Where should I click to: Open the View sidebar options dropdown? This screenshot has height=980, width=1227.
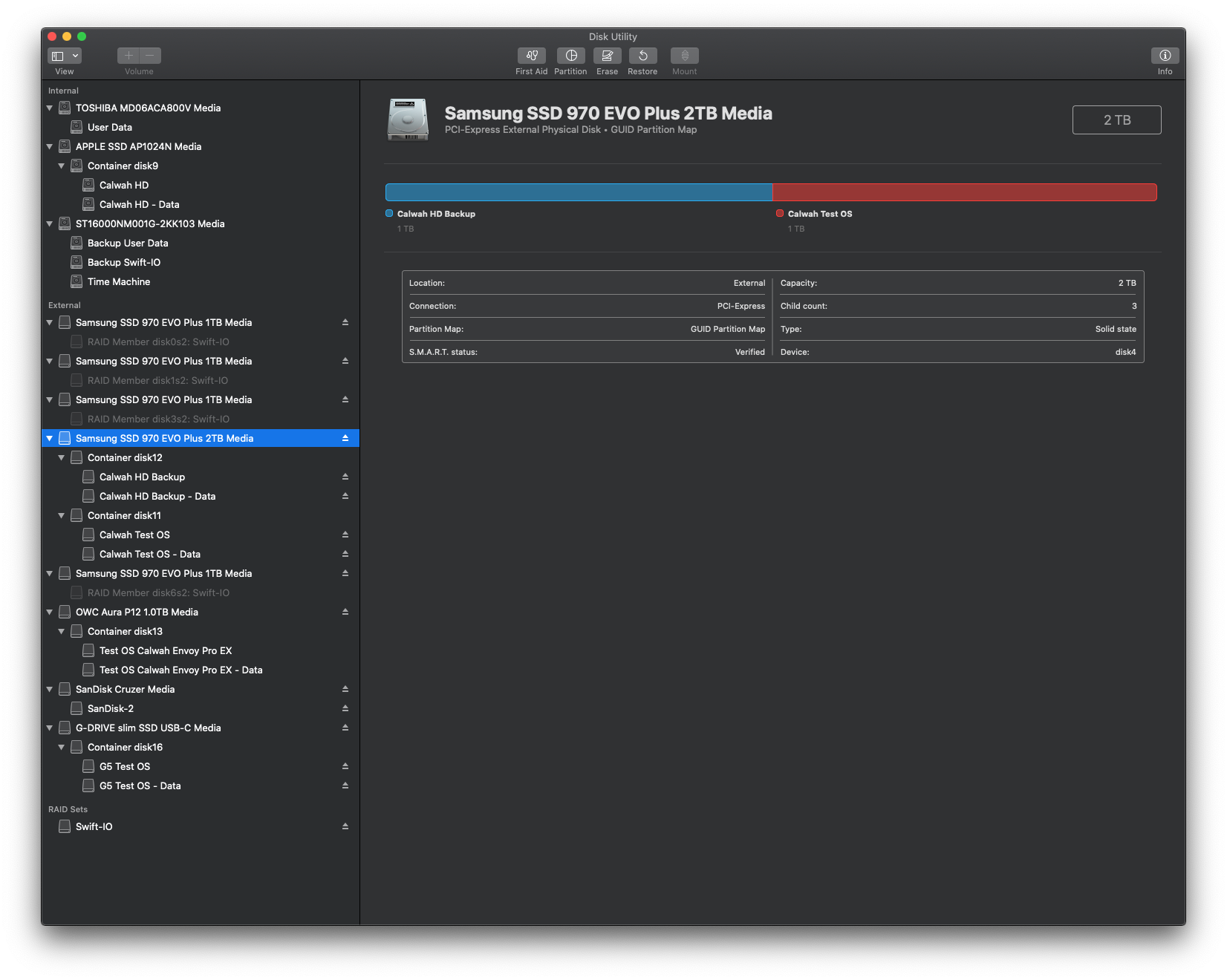coord(65,56)
